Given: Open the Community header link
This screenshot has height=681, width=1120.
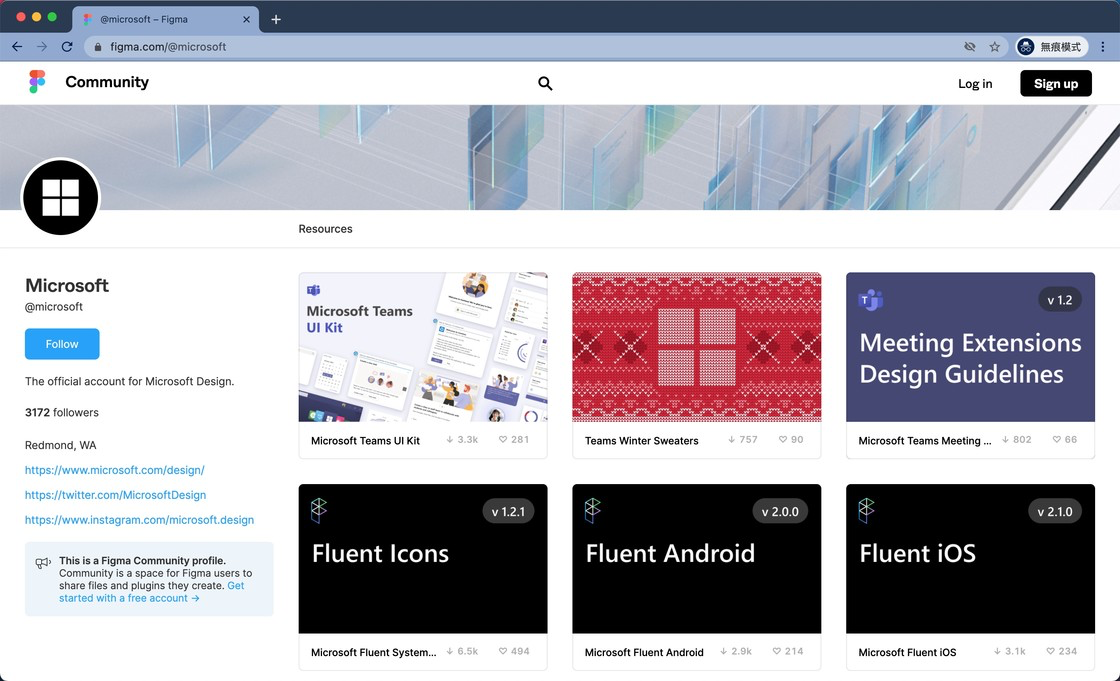Looking at the screenshot, I should [107, 82].
